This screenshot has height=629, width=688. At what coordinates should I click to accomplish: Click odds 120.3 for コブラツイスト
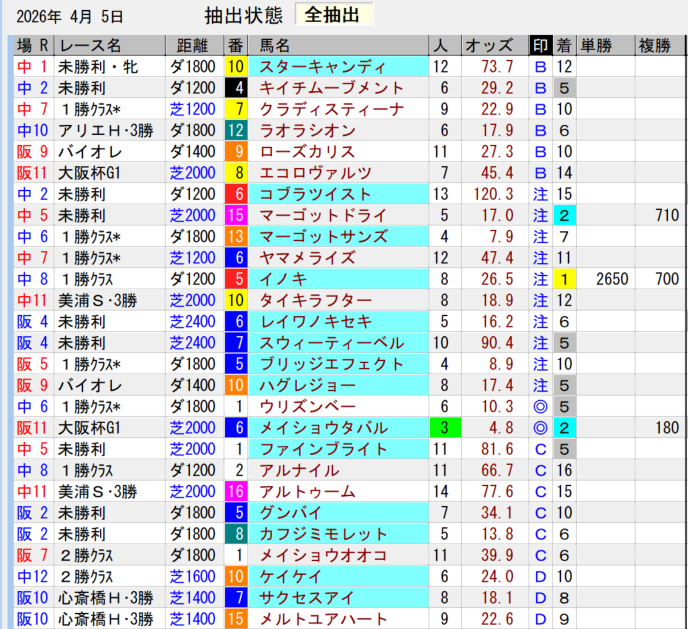[x=493, y=194]
